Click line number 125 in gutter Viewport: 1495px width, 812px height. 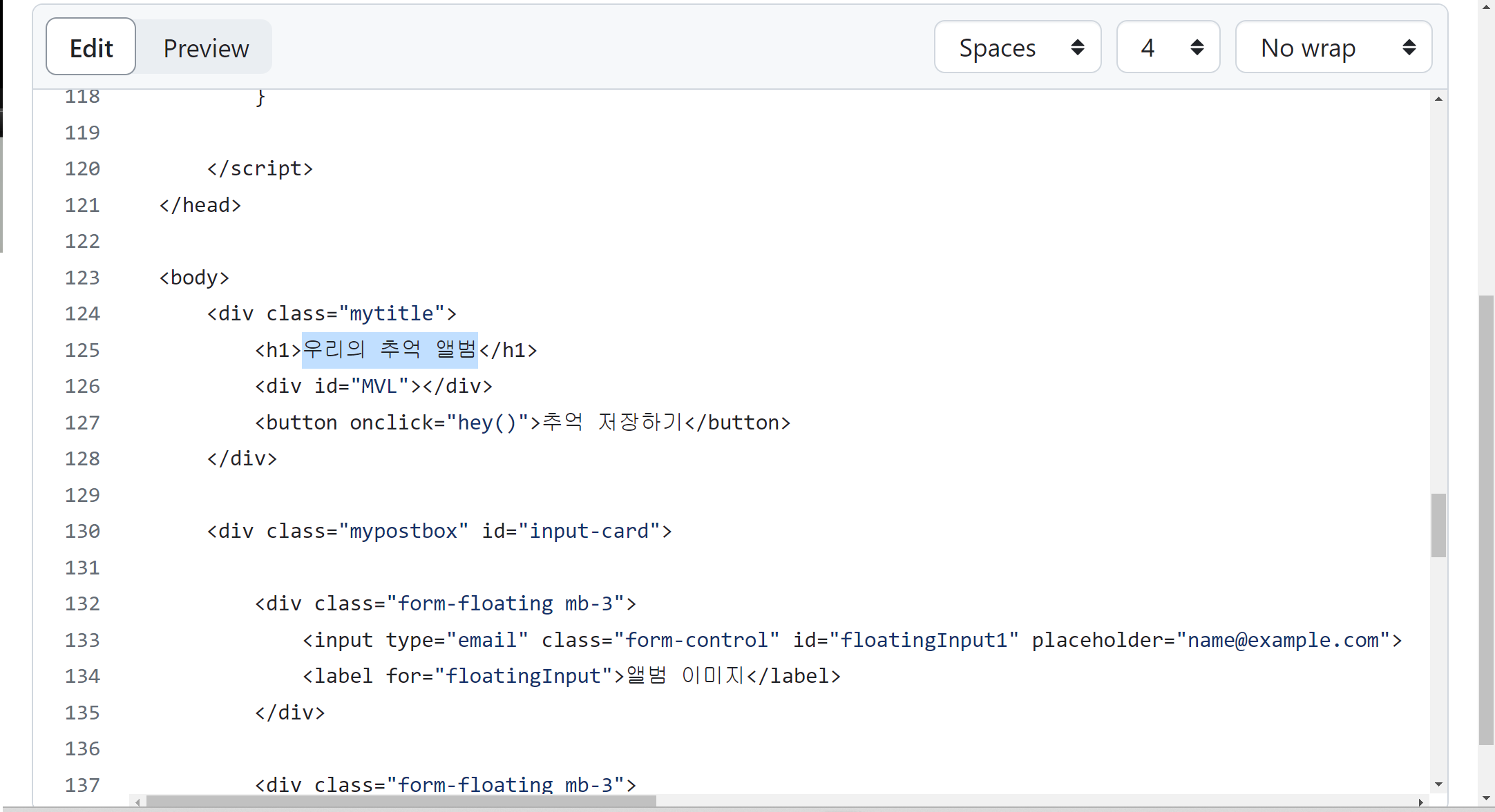click(x=82, y=350)
